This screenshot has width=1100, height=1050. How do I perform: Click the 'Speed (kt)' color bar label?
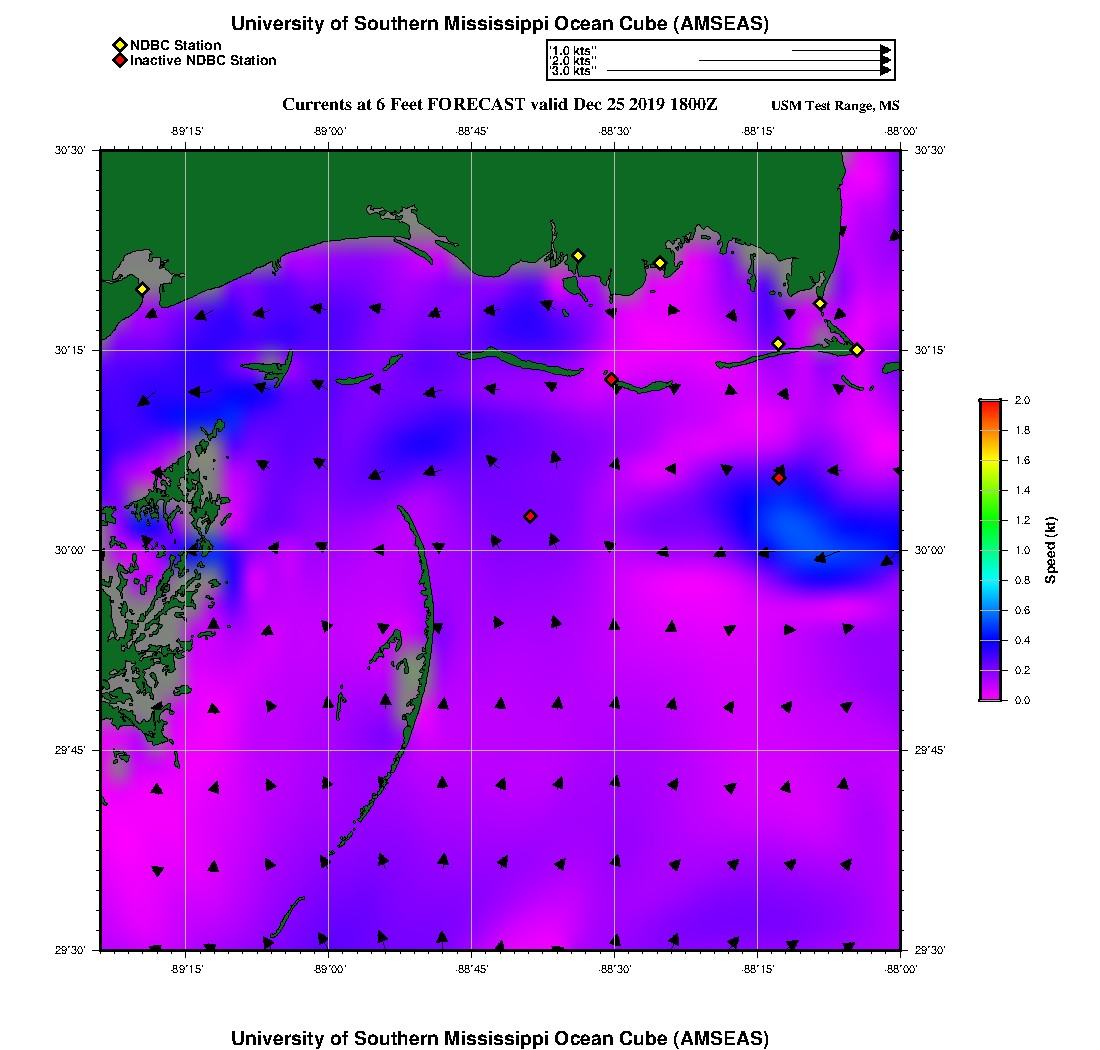tap(1050, 550)
